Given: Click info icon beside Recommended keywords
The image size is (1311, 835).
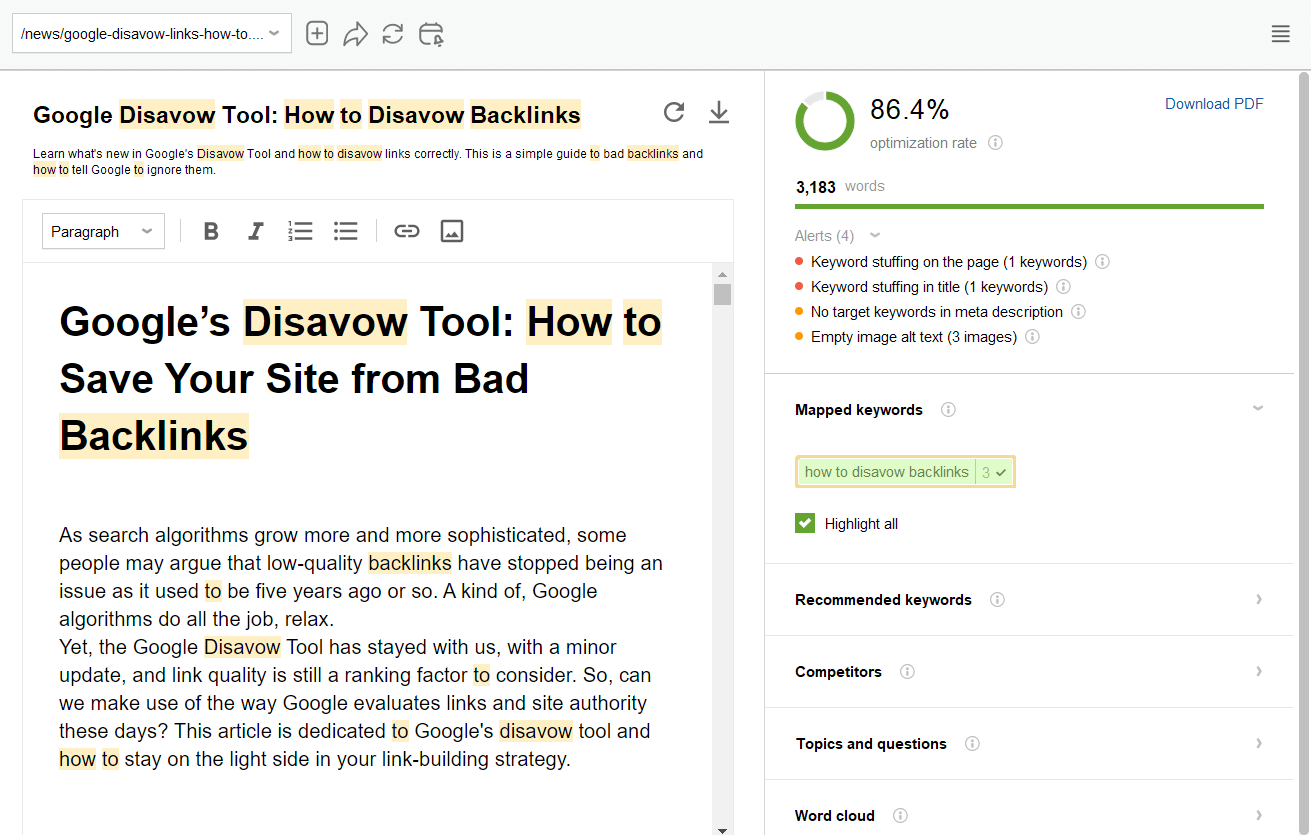Looking at the screenshot, I should [997, 600].
